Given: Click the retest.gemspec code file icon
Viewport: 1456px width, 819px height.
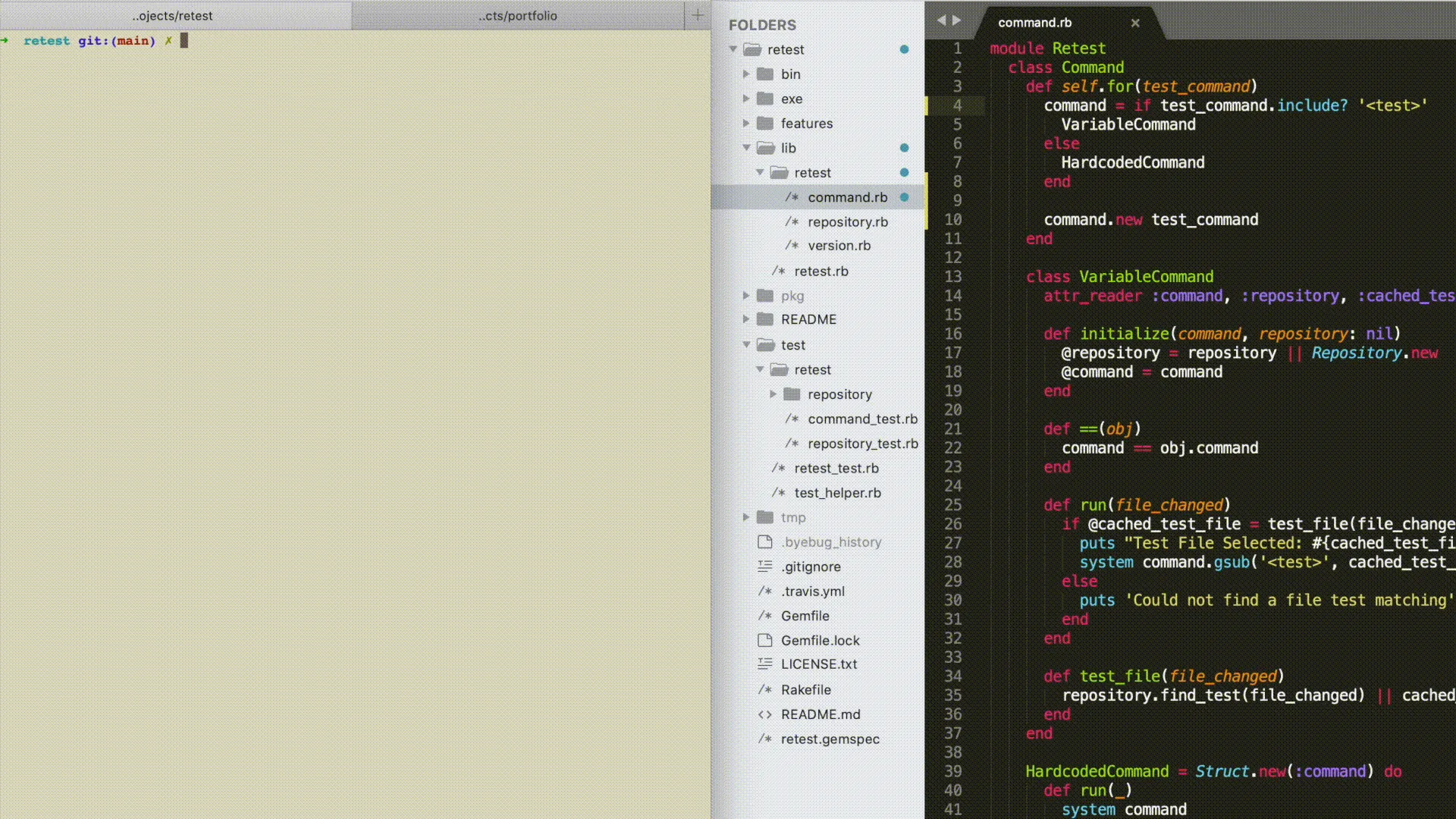Looking at the screenshot, I should pyautogui.click(x=765, y=739).
